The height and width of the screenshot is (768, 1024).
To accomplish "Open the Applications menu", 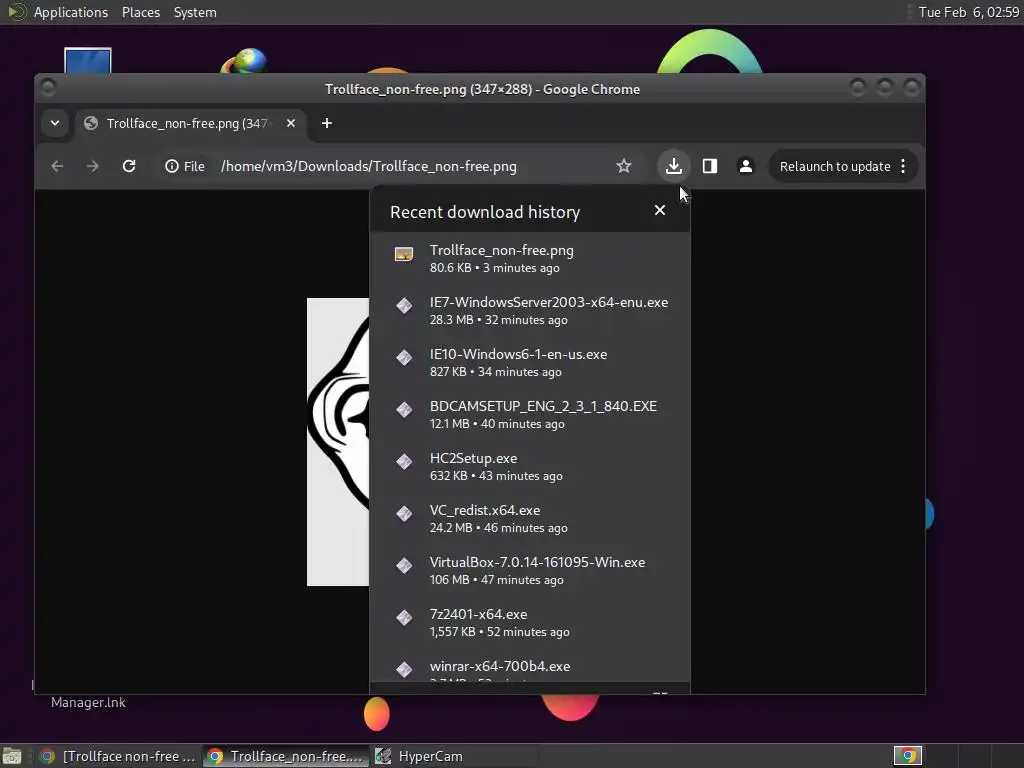I will [x=71, y=12].
